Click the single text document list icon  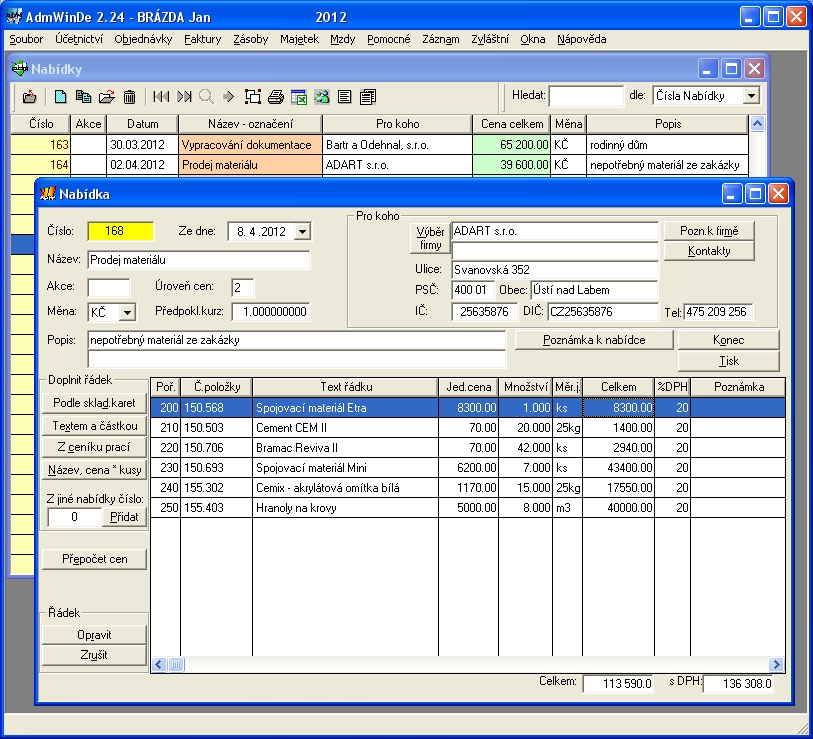(344, 96)
